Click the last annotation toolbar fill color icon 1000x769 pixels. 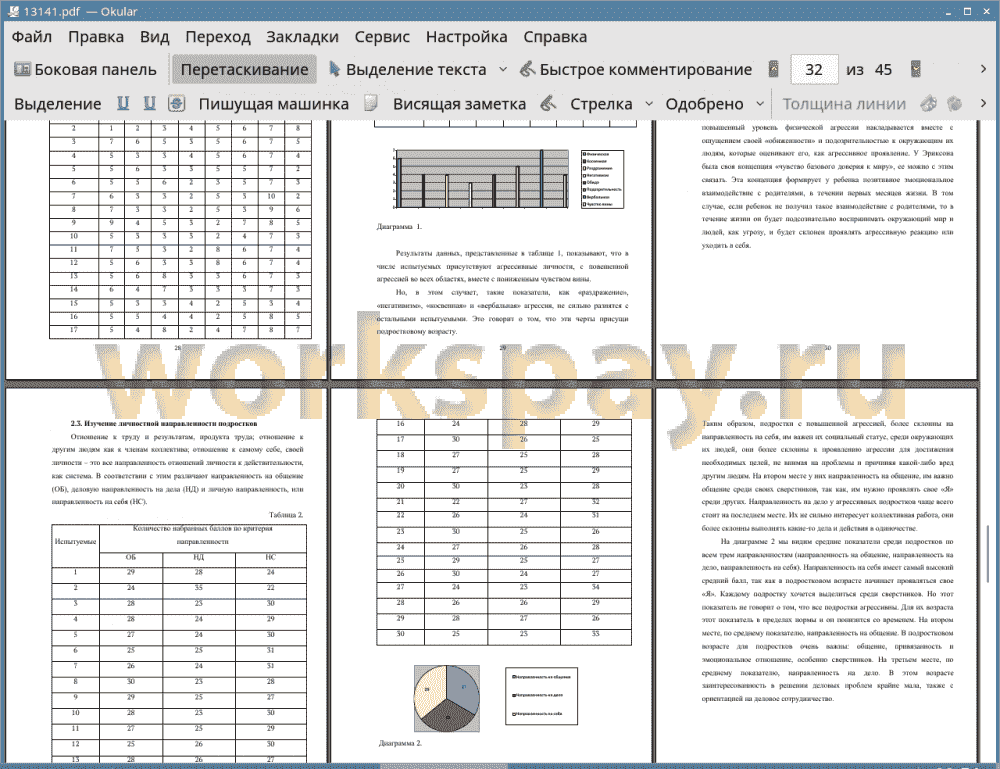pos(954,103)
